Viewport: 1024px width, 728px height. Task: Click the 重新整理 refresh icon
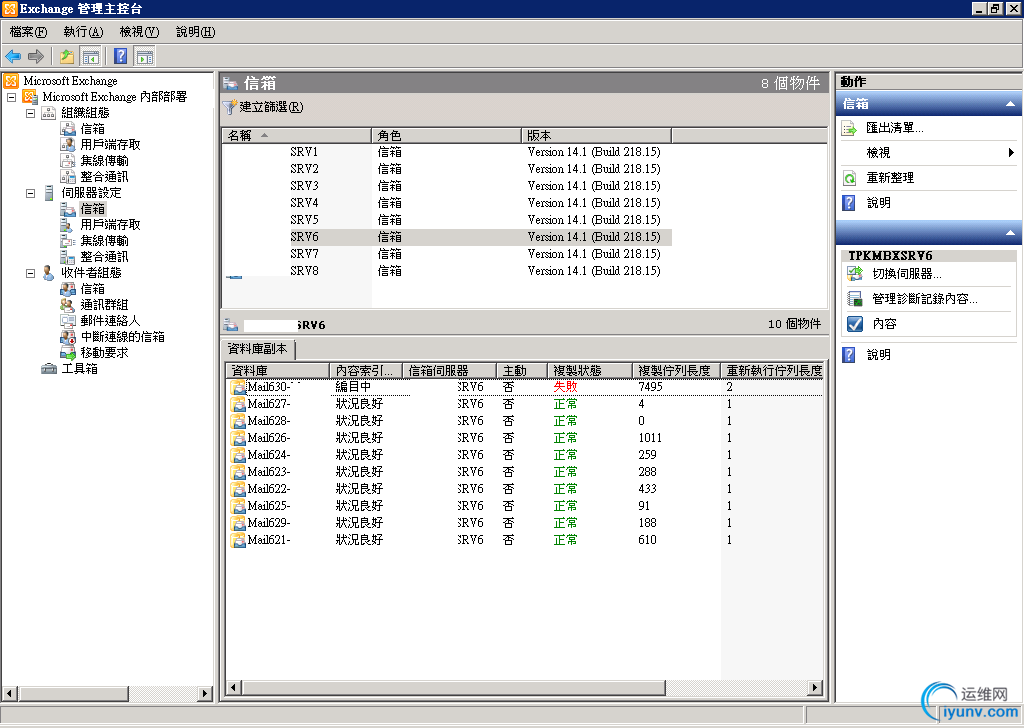click(849, 178)
